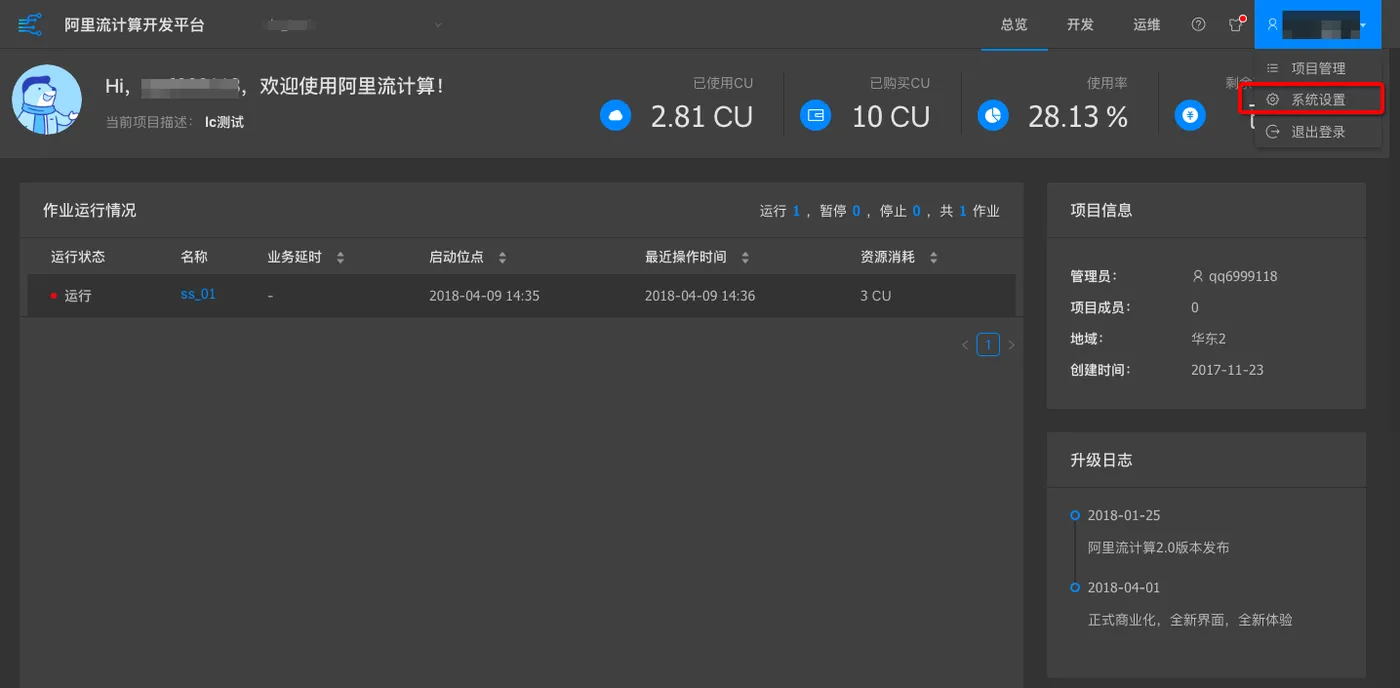
Task: Click the gear icon beside 系统设置
Action: (x=1273, y=100)
